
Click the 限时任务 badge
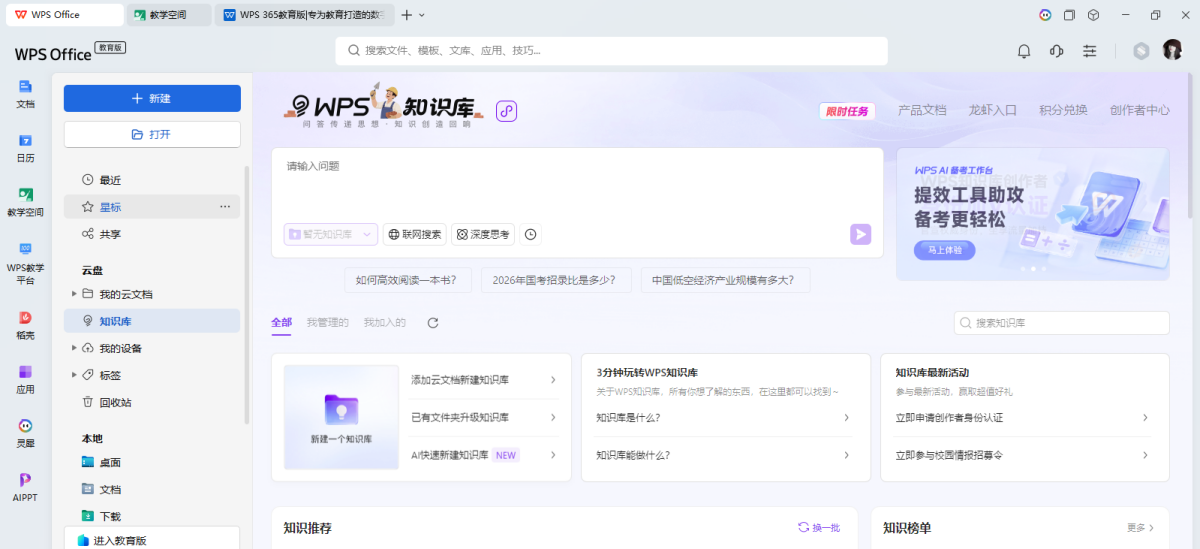pyautogui.click(x=847, y=111)
